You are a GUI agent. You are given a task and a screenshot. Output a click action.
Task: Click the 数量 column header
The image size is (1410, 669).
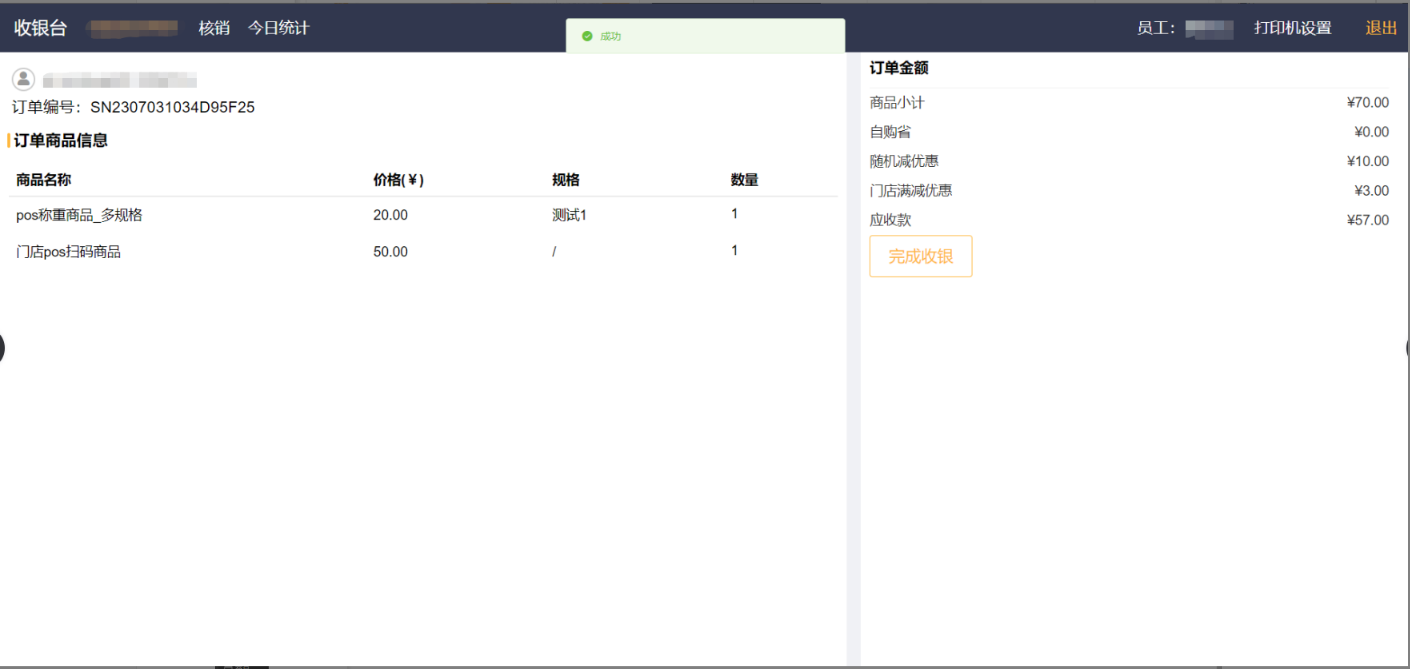pos(744,180)
